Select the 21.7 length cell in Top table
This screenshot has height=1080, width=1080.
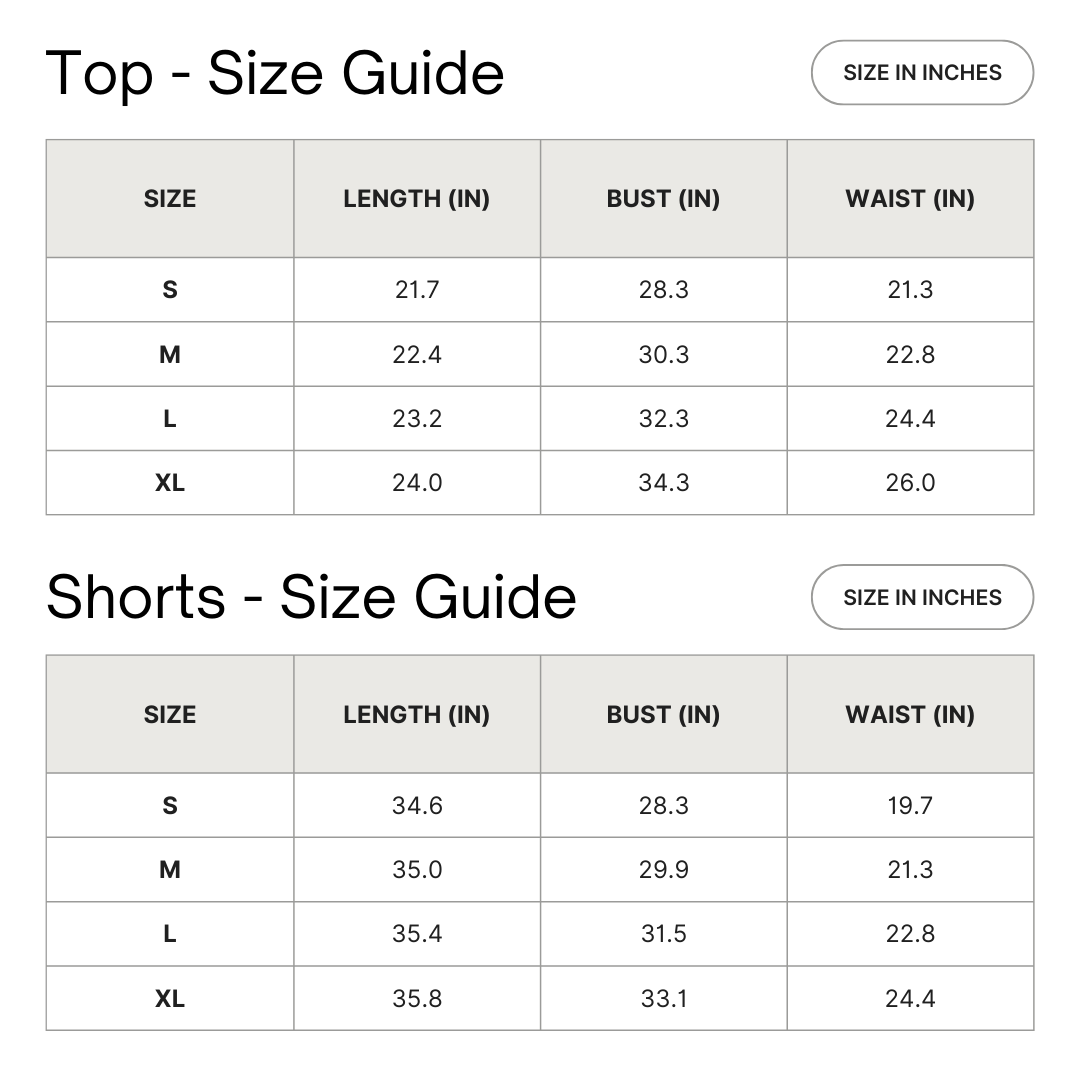416,290
